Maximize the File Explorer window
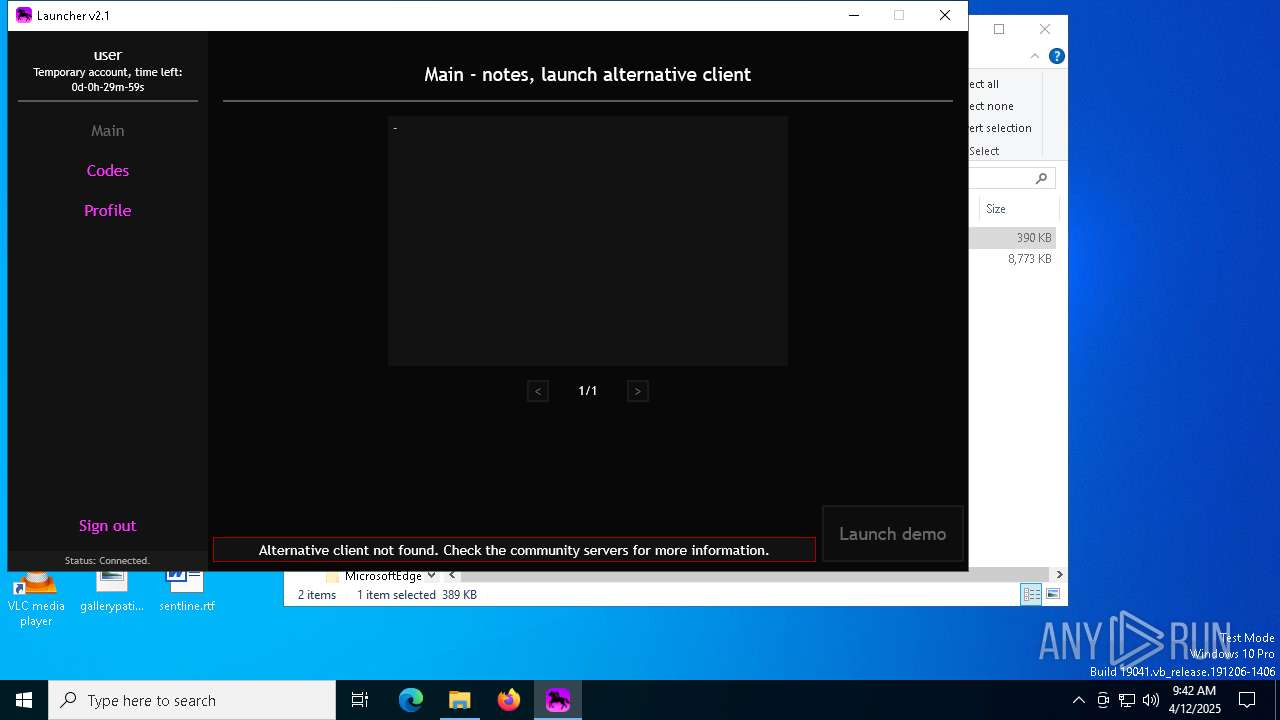1280x720 pixels. click(998, 29)
